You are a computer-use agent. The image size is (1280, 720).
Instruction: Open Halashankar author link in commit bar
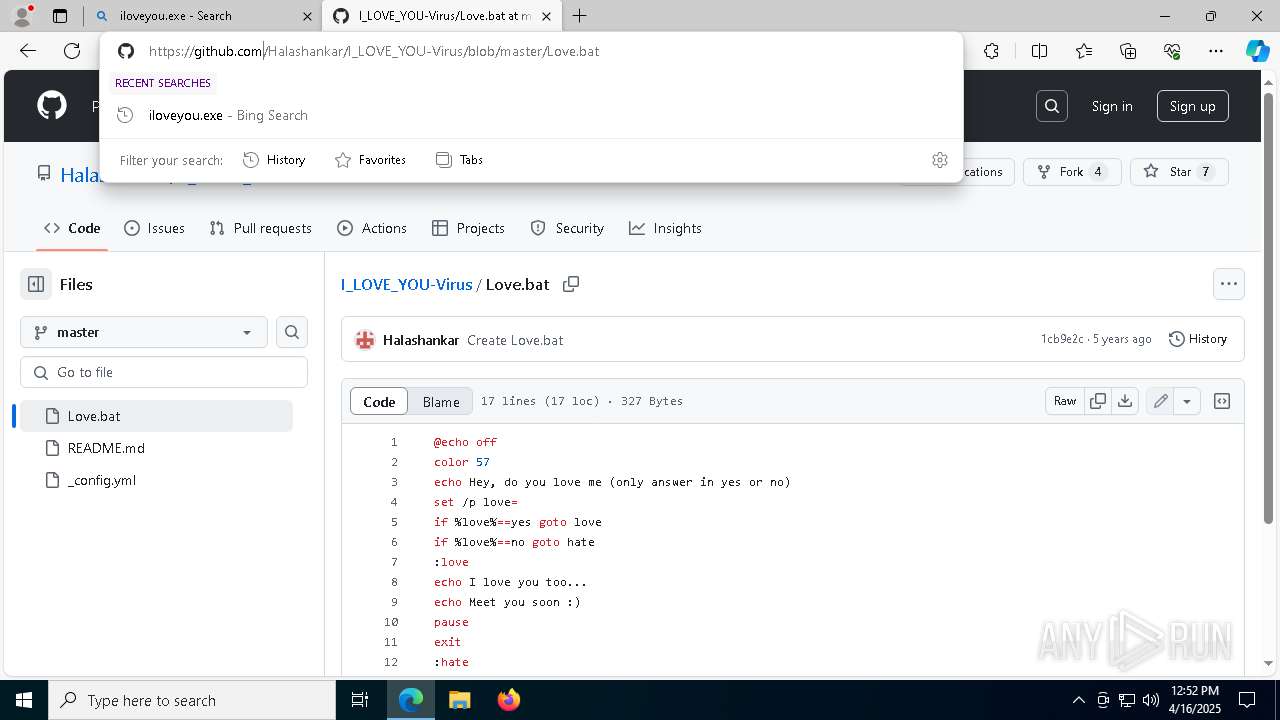click(x=421, y=340)
